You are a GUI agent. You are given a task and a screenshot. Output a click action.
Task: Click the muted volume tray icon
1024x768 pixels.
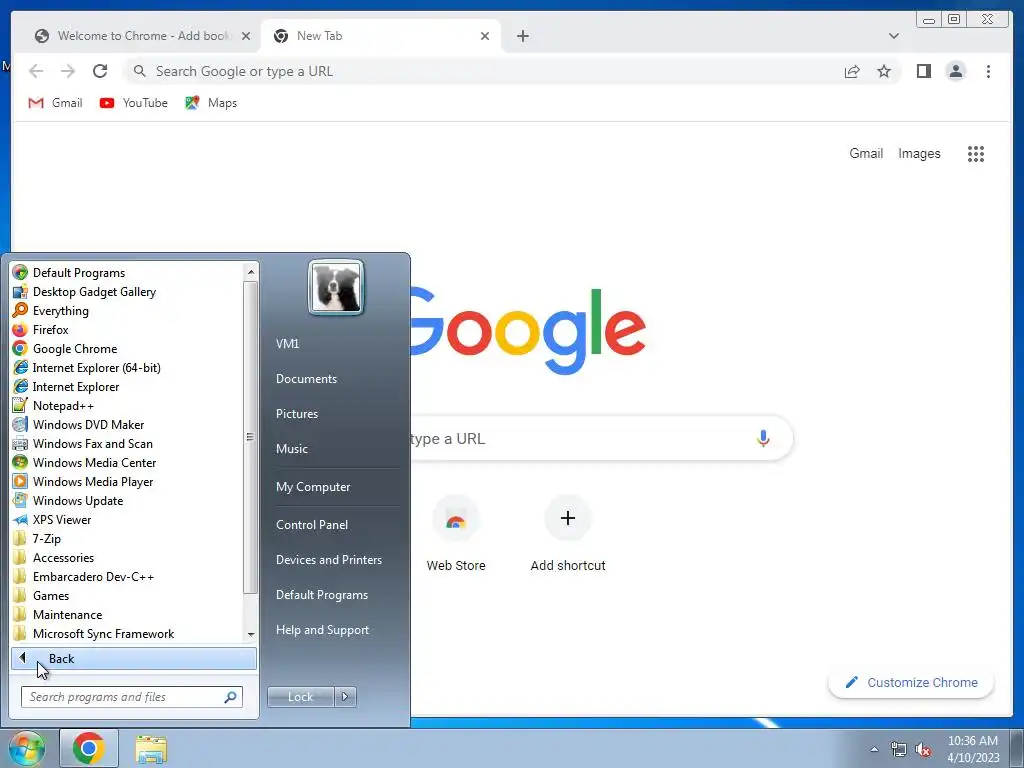[x=922, y=750]
